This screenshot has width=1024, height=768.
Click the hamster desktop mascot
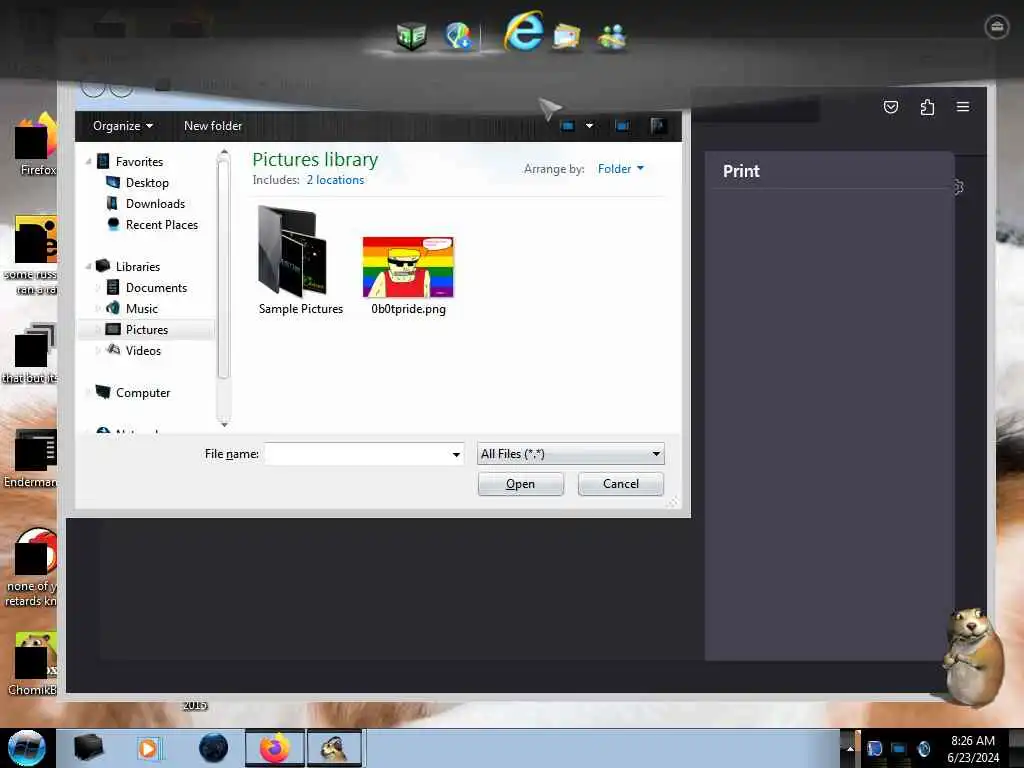[x=972, y=656]
